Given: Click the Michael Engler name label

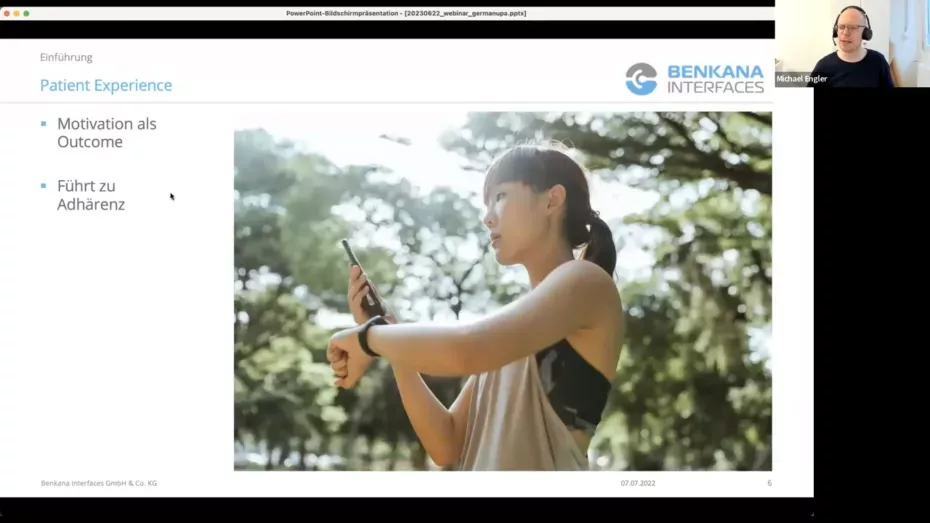Looking at the screenshot, I should point(802,79).
